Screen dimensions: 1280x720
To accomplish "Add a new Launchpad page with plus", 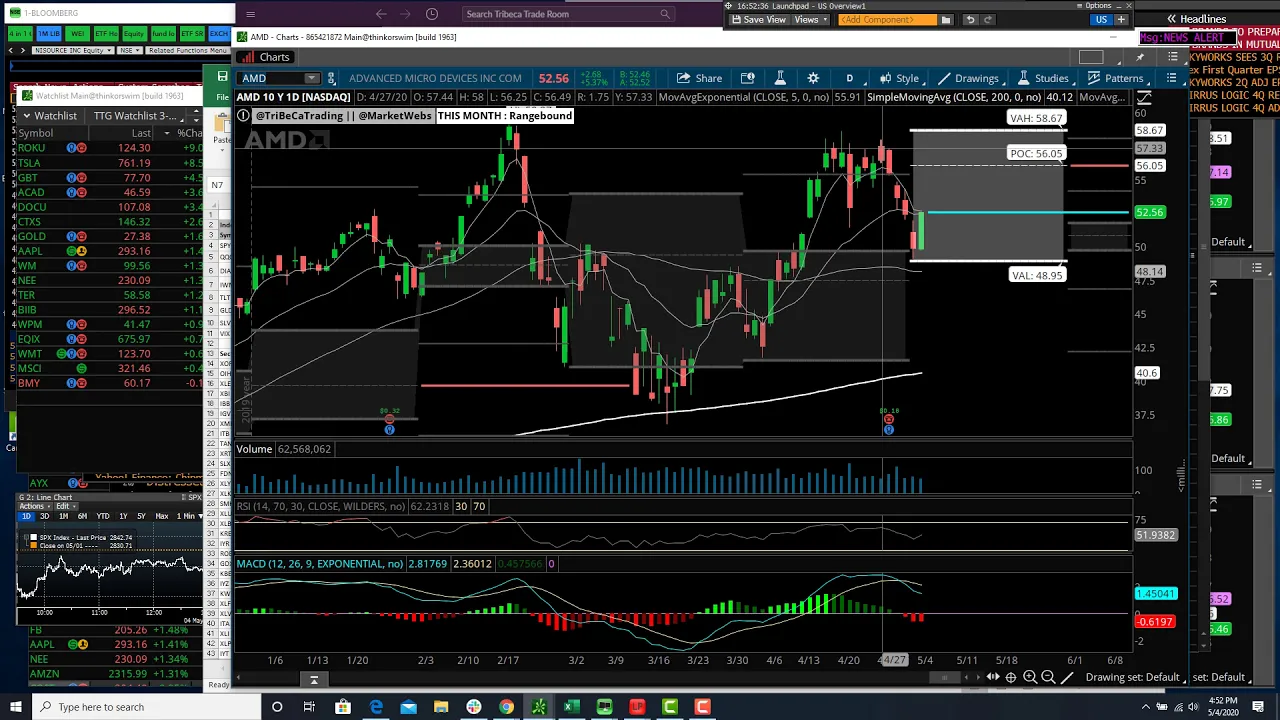I will pos(1121,20).
